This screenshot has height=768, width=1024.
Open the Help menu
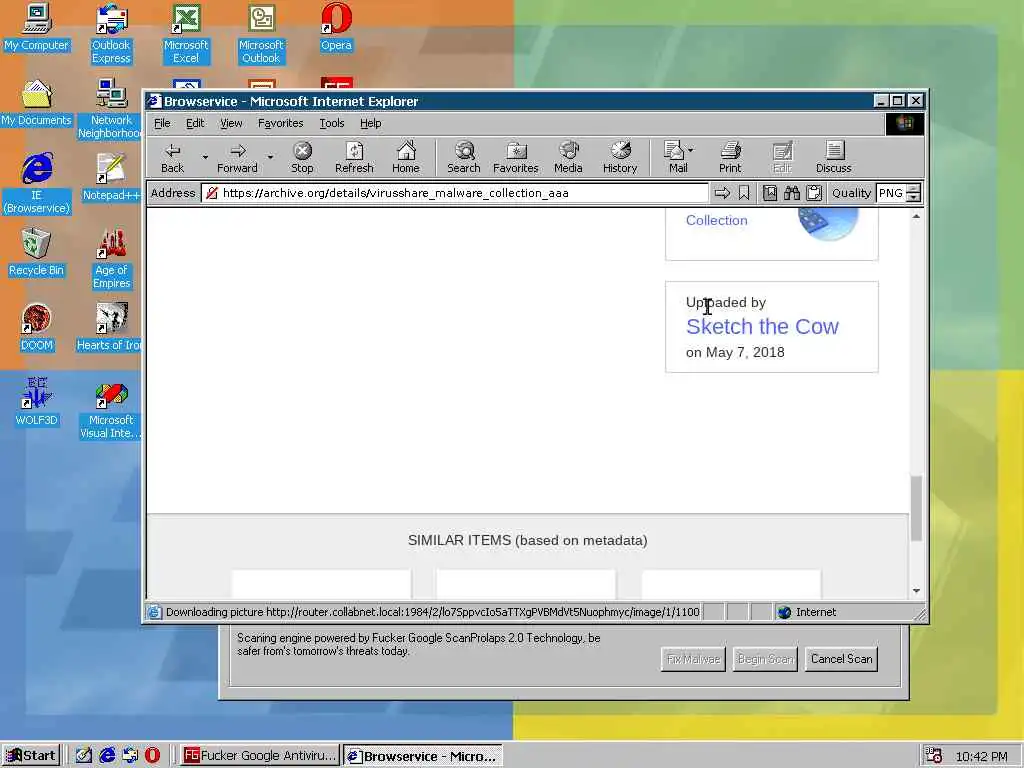coord(370,123)
